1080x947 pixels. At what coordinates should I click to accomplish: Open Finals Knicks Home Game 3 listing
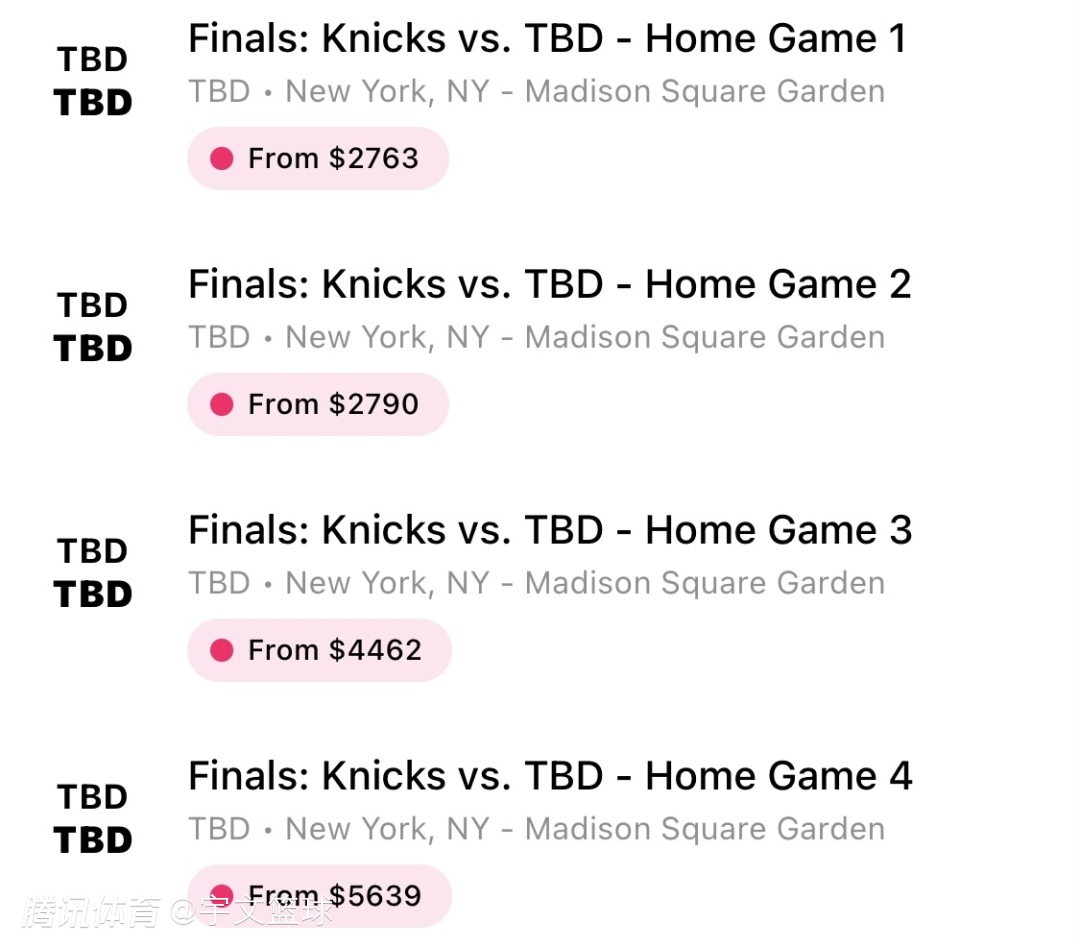coord(550,530)
